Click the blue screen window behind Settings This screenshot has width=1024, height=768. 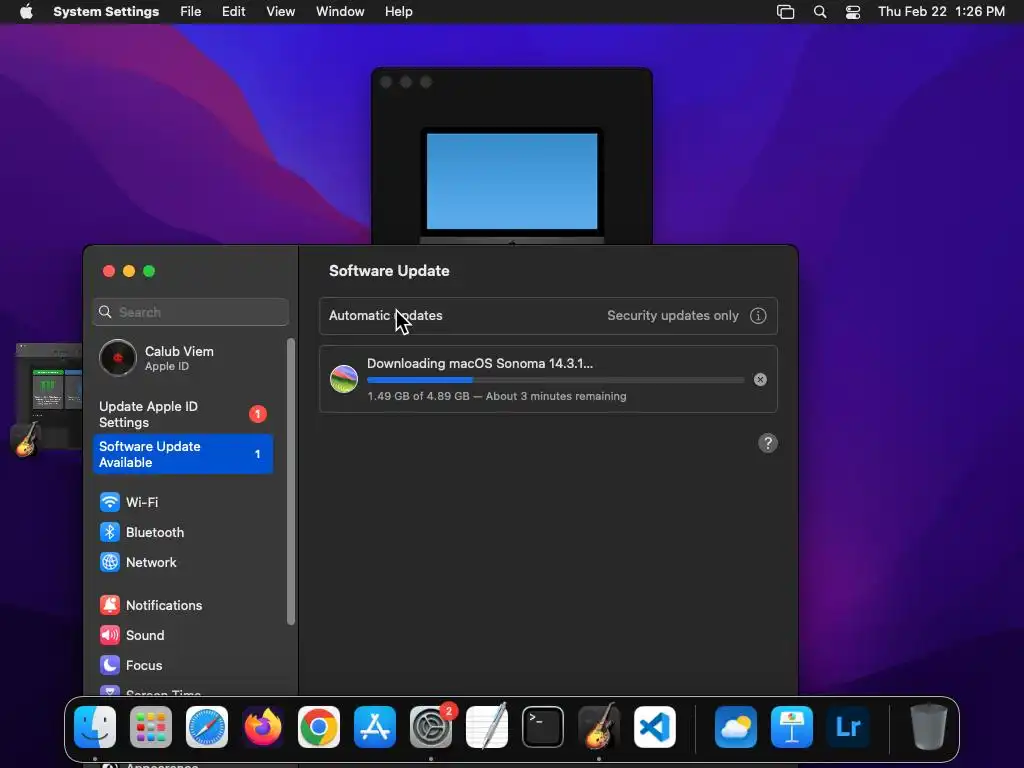(511, 157)
